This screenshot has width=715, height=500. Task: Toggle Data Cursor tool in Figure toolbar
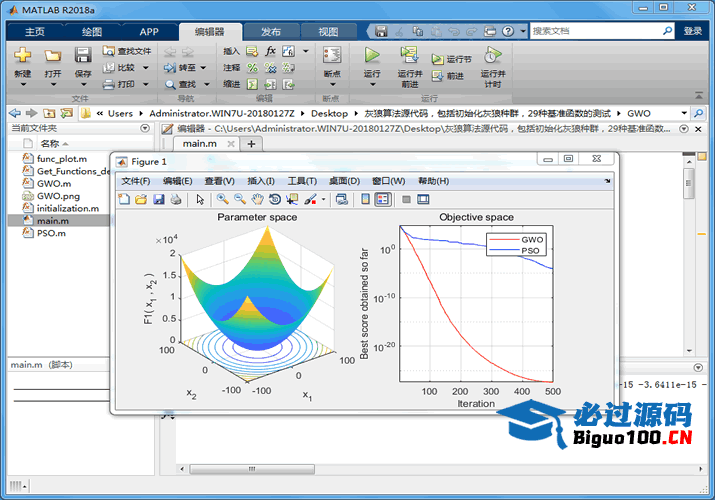click(292, 199)
